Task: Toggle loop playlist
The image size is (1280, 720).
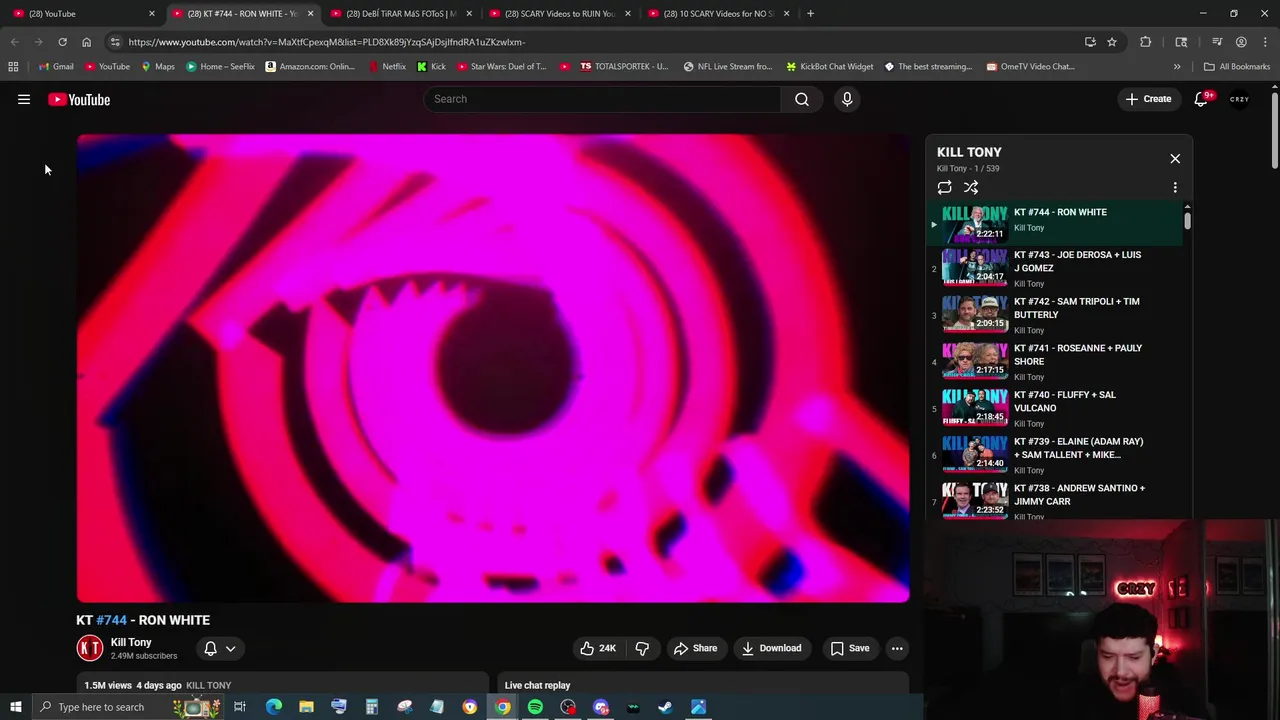Action: coord(944,187)
